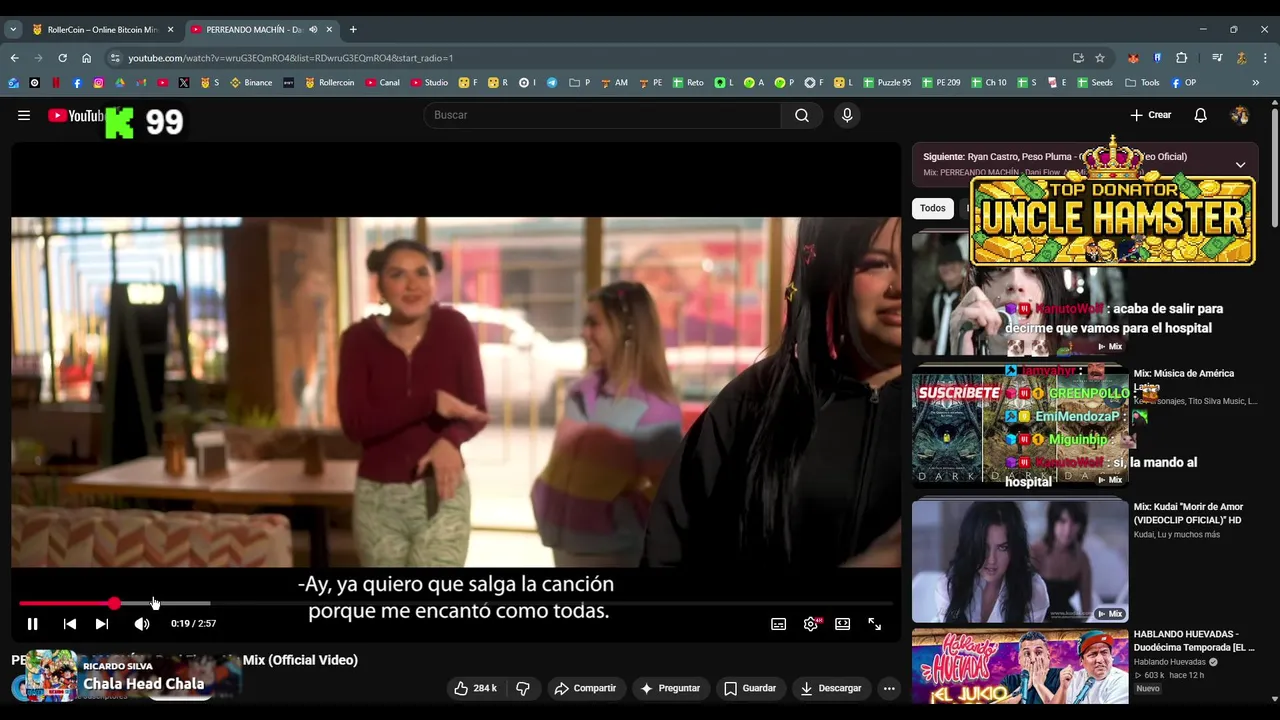This screenshot has width=1280, height=720.
Task: Start voice search with the microphone
Action: [x=847, y=115]
